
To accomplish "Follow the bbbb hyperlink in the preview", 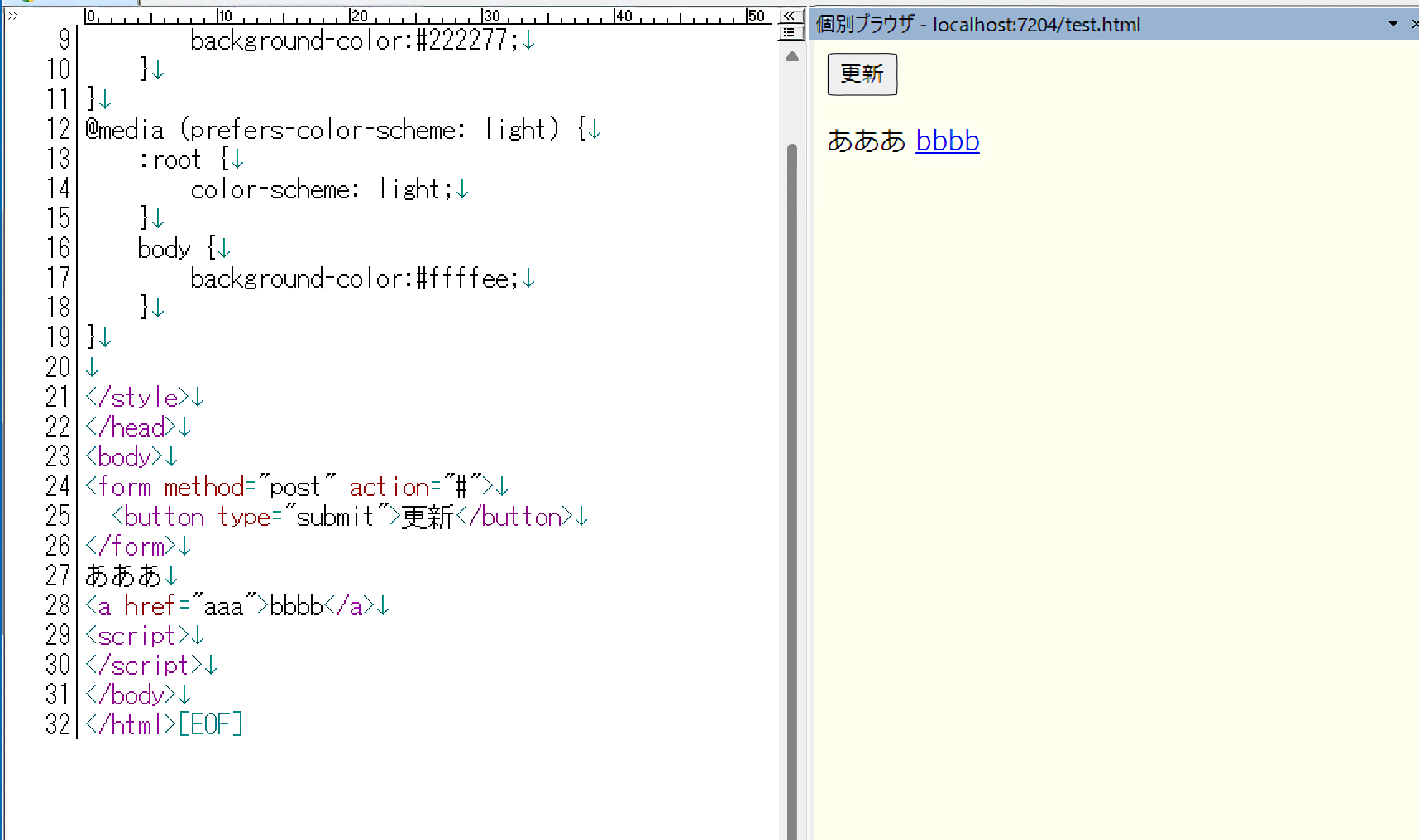I will click(x=947, y=141).
